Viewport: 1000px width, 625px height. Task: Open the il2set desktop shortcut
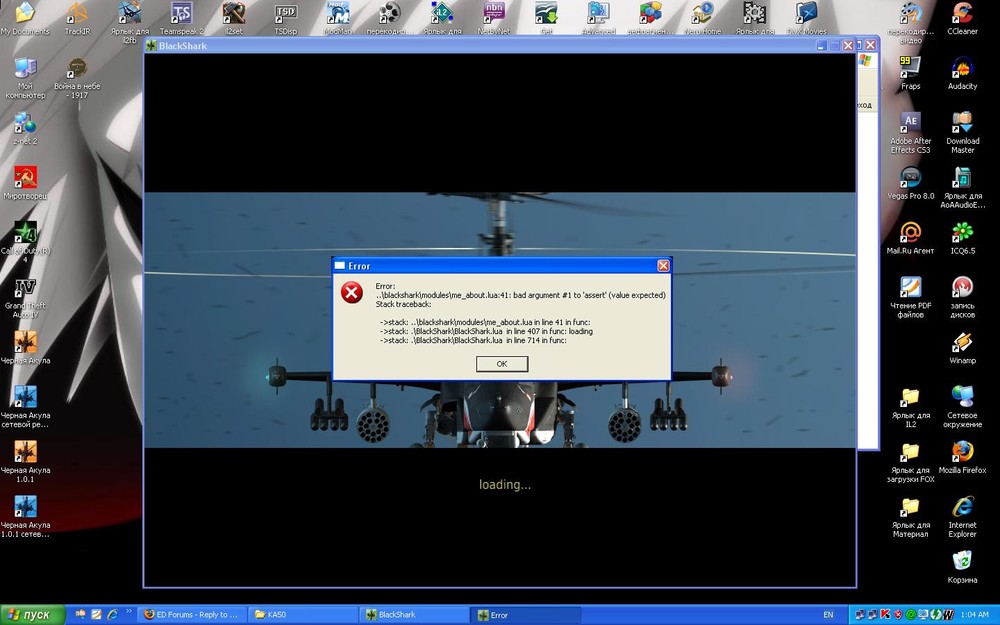pos(234,18)
